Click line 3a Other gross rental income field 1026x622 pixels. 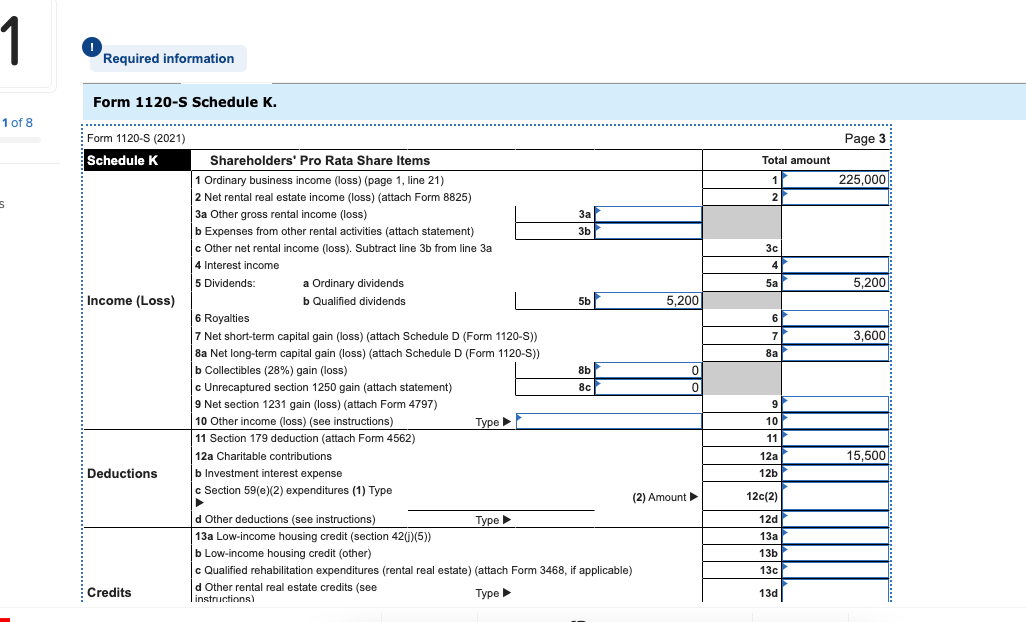(x=650, y=213)
